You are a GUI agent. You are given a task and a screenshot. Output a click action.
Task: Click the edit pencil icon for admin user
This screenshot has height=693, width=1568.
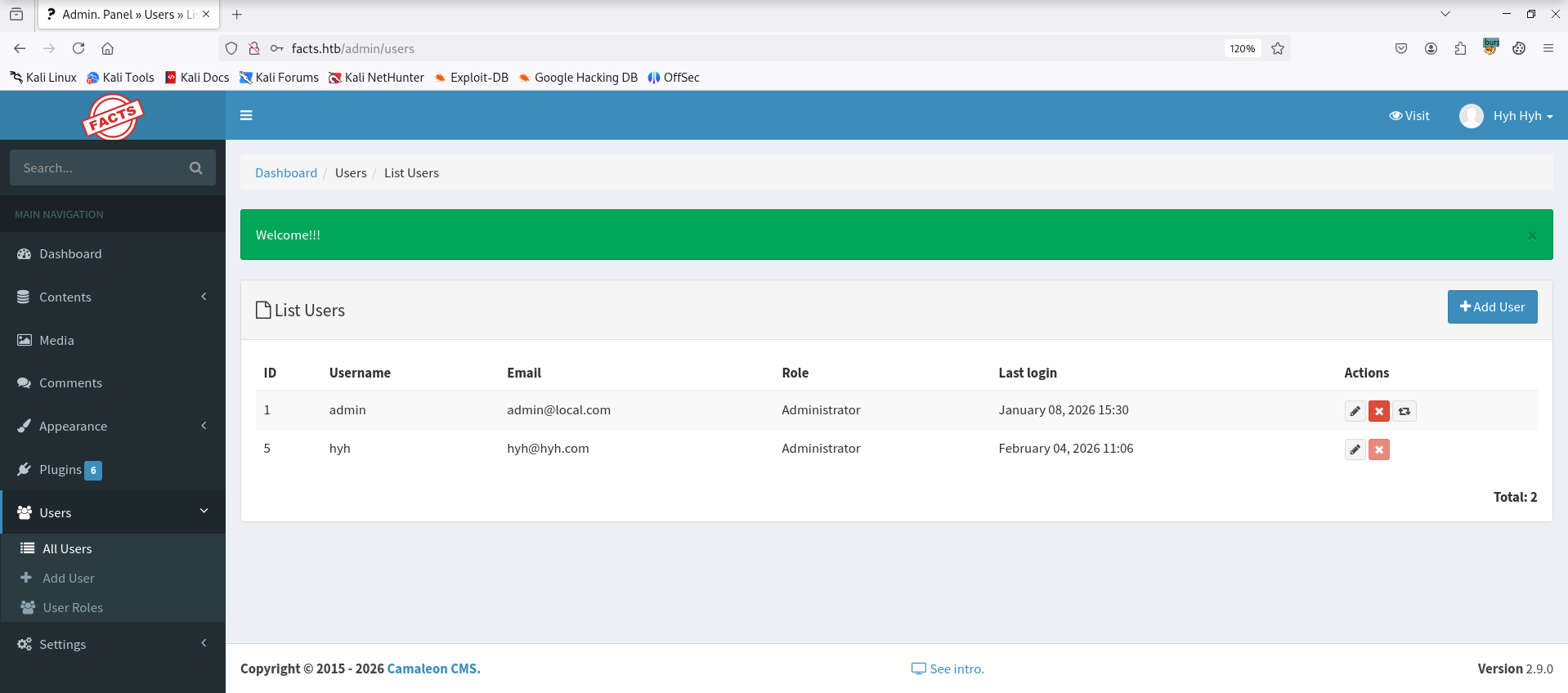[x=1355, y=411]
